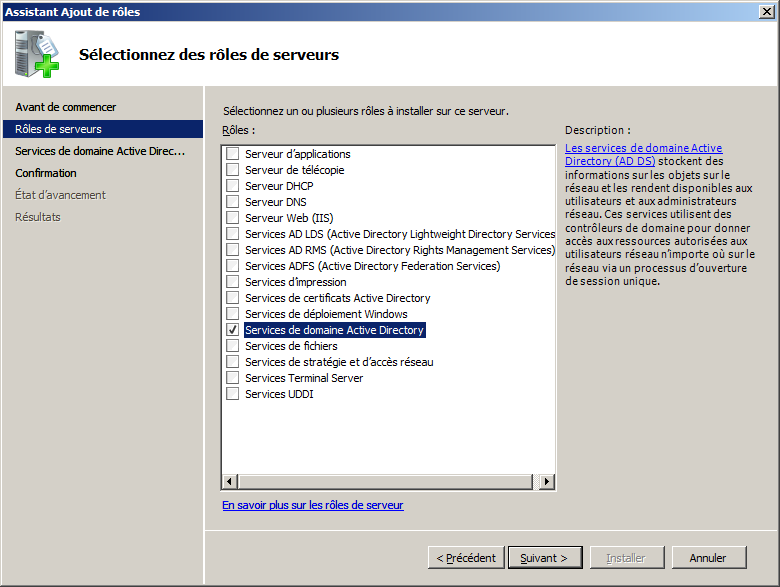Open the AD DS description link
780x587 pixels.
tap(642, 154)
